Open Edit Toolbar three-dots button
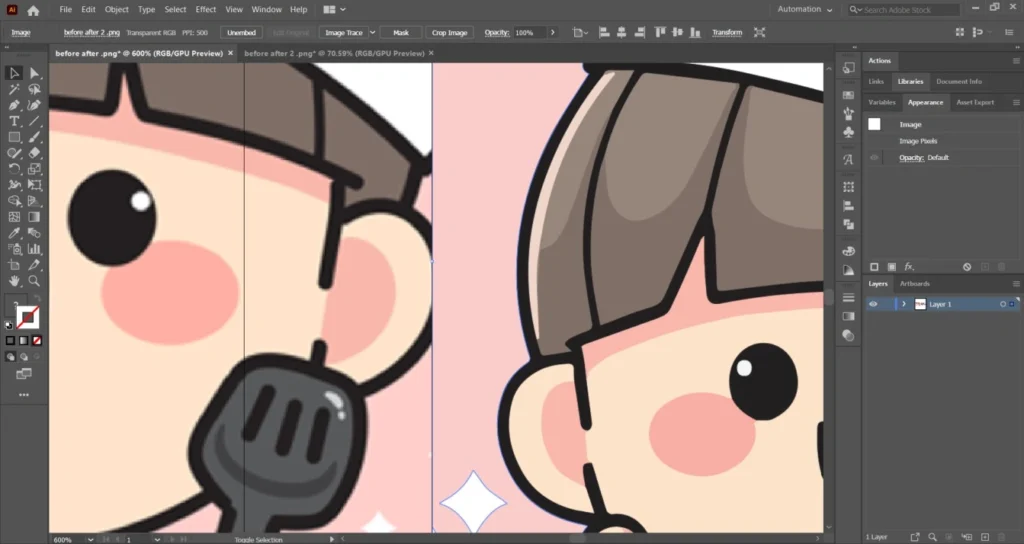The width and height of the screenshot is (1024, 544). tap(24, 395)
